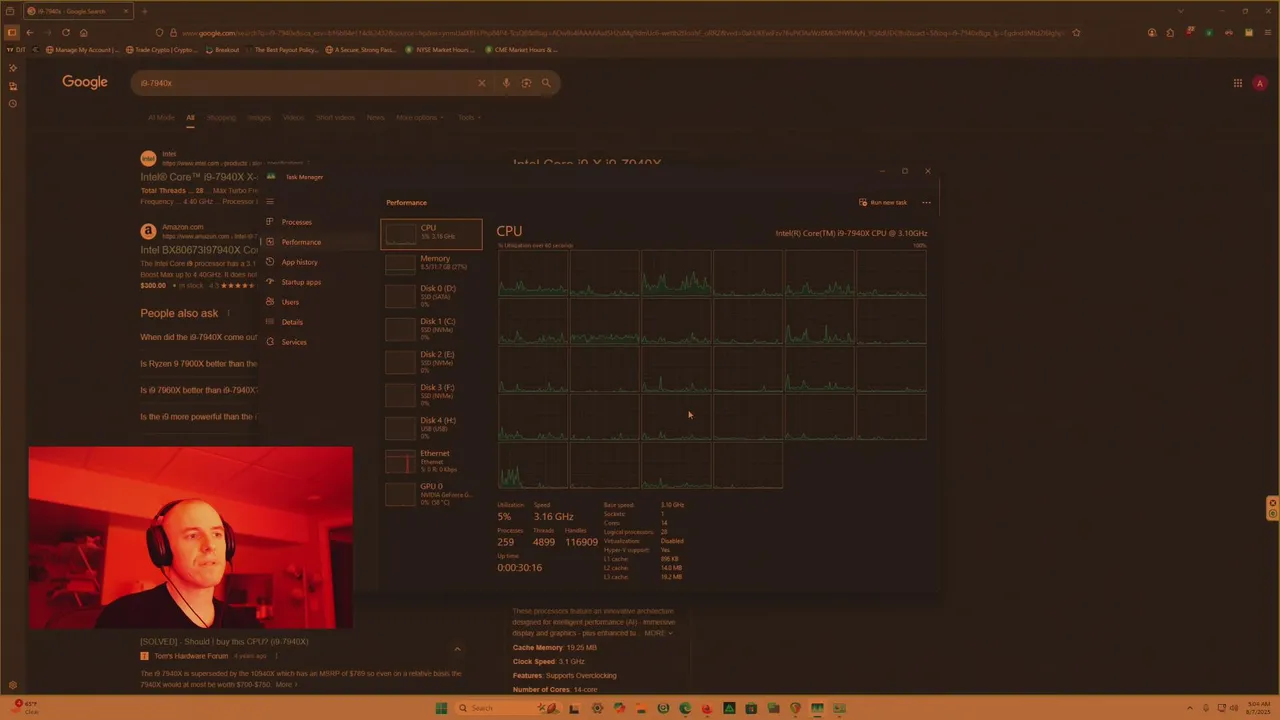Switch to AI Mode search tab
The image size is (1280, 720).
(x=161, y=118)
